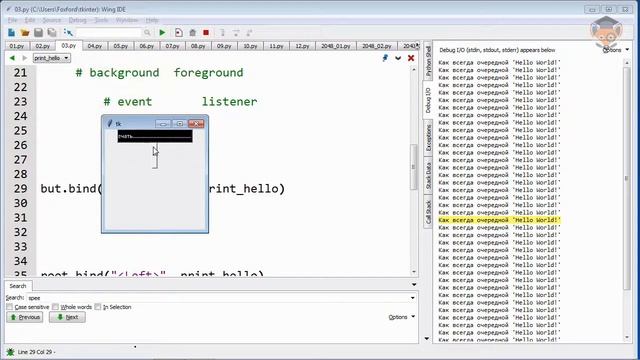Select the Call Stack vertical tab

point(428,212)
